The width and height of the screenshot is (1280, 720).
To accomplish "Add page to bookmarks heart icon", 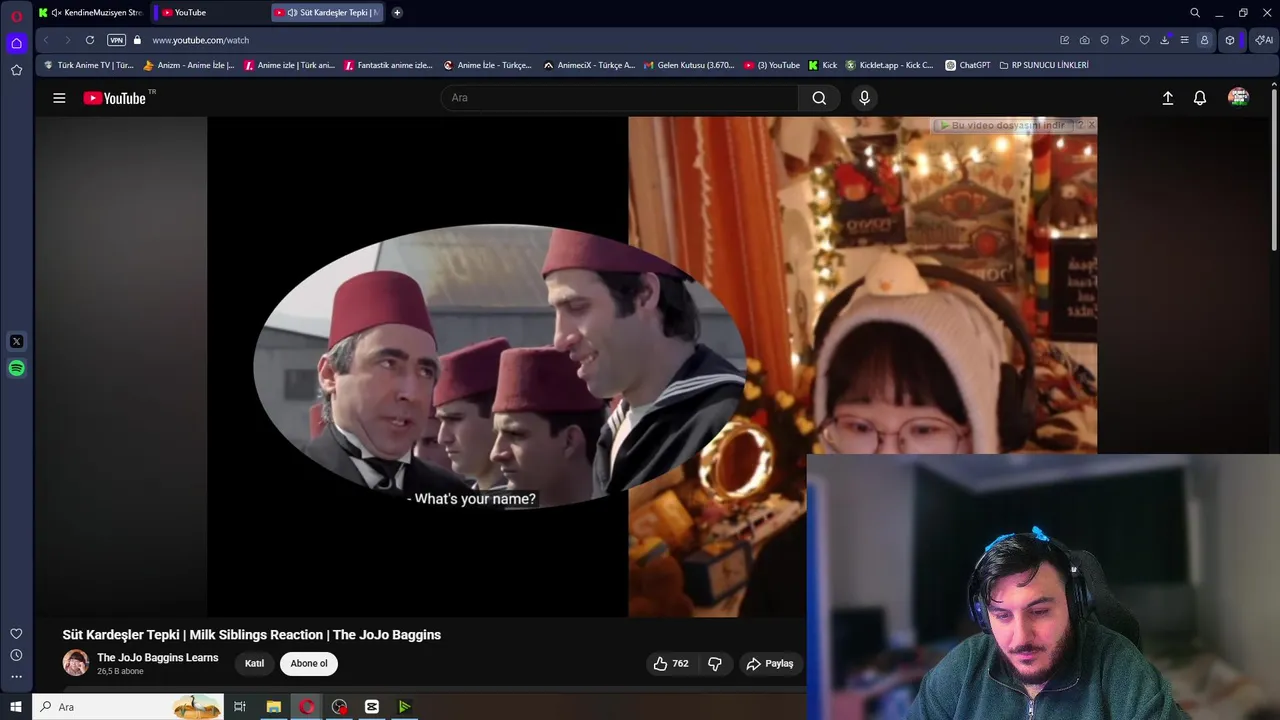I will coord(1145,40).
